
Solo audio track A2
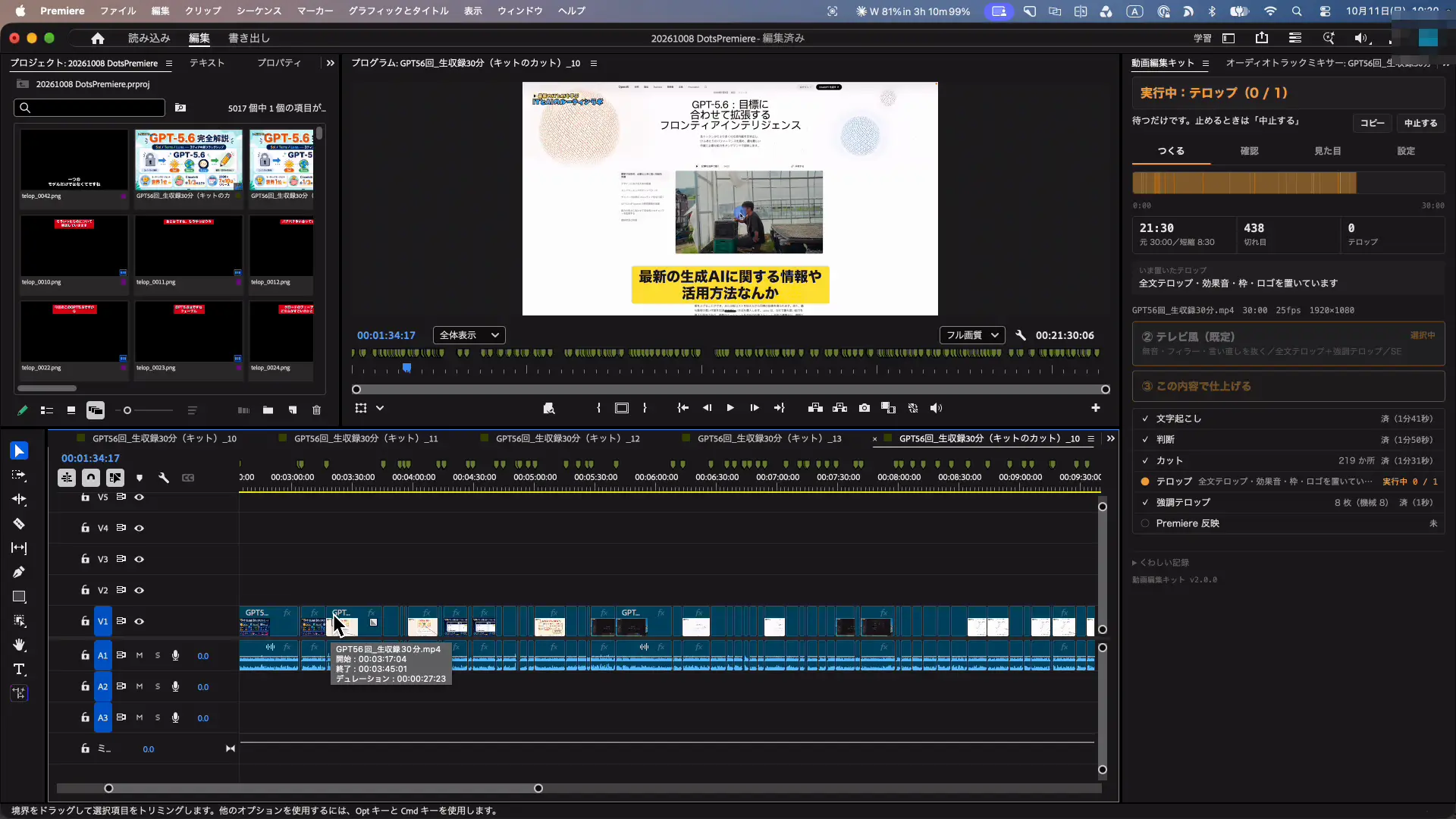tap(158, 686)
